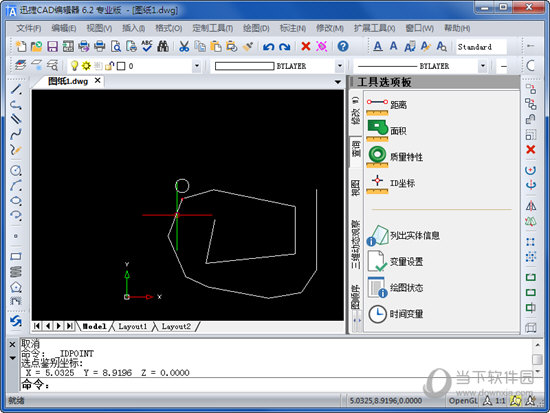Select the Match Properties brush icon
The height and width of the screenshot is (413, 550).
(x=248, y=46)
